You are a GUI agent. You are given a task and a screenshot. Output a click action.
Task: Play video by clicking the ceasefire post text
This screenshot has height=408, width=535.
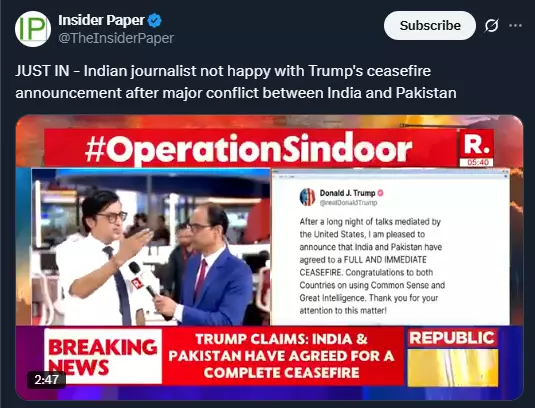click(371, 266)
